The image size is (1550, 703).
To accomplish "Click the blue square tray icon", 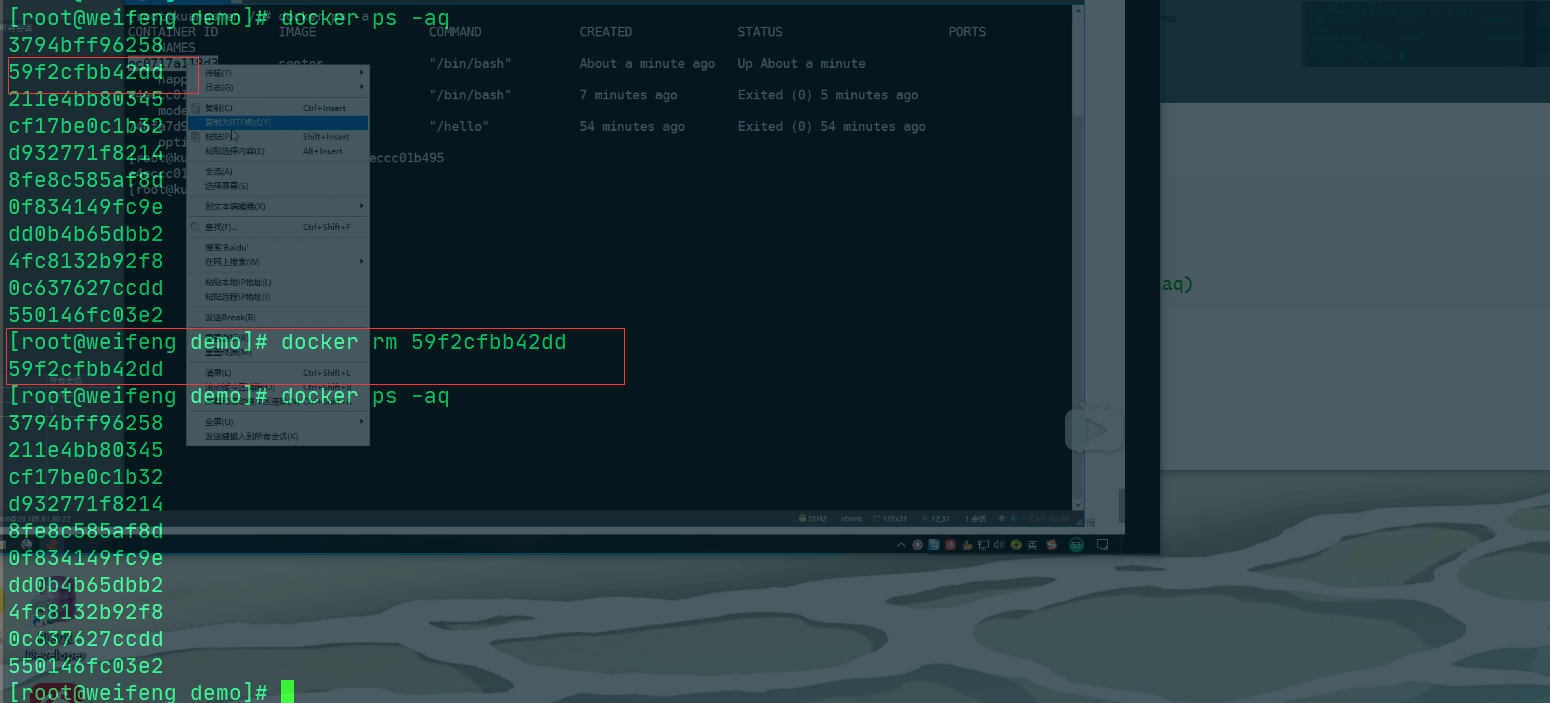I will [x=934, y=545].
